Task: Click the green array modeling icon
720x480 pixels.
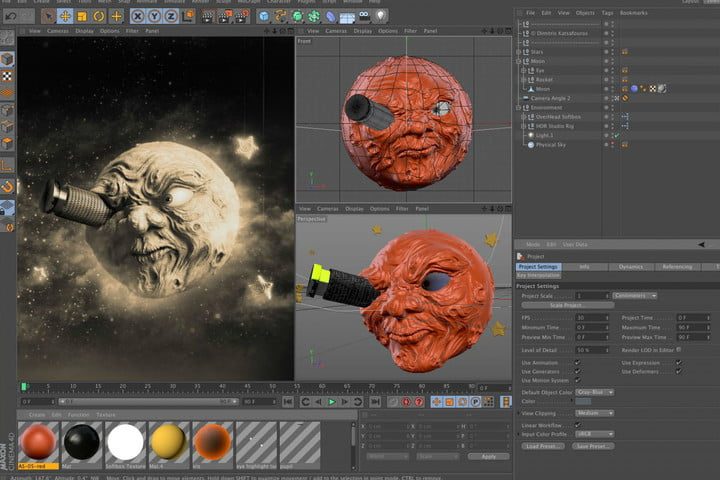Action: pyautogui.click(x=314, y=17)
